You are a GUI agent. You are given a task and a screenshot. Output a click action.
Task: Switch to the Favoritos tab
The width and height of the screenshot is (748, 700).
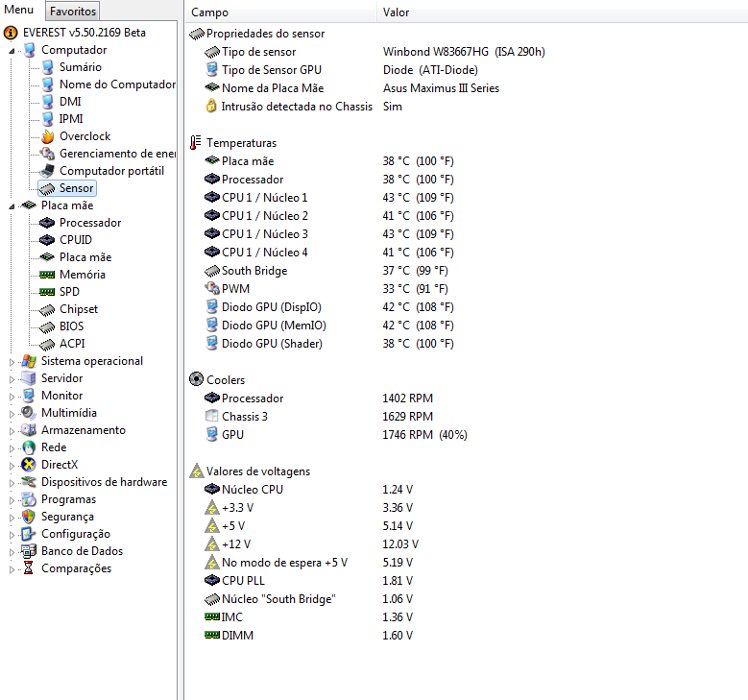coord(73,11)
